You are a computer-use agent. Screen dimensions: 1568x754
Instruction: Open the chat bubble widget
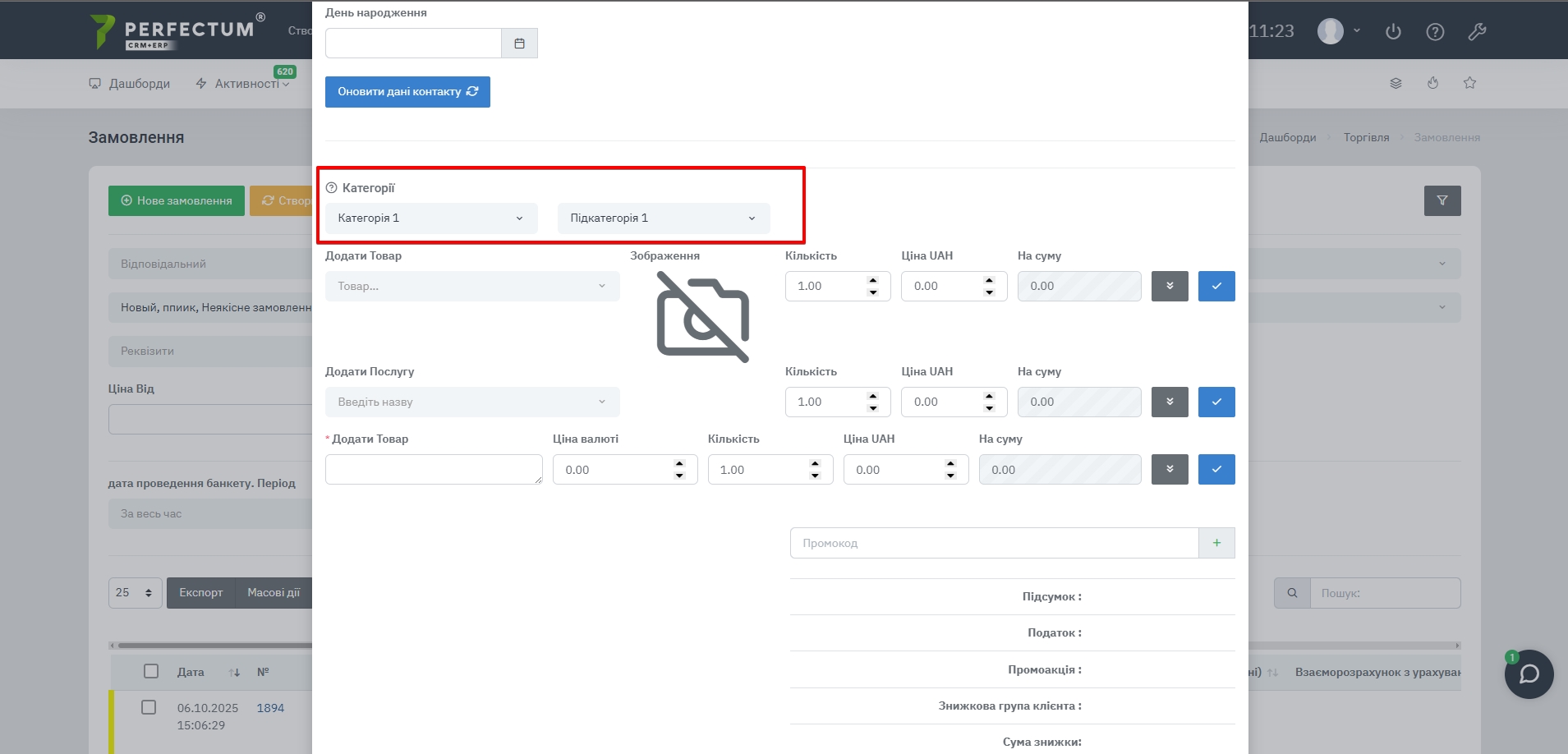[1529, 674]
